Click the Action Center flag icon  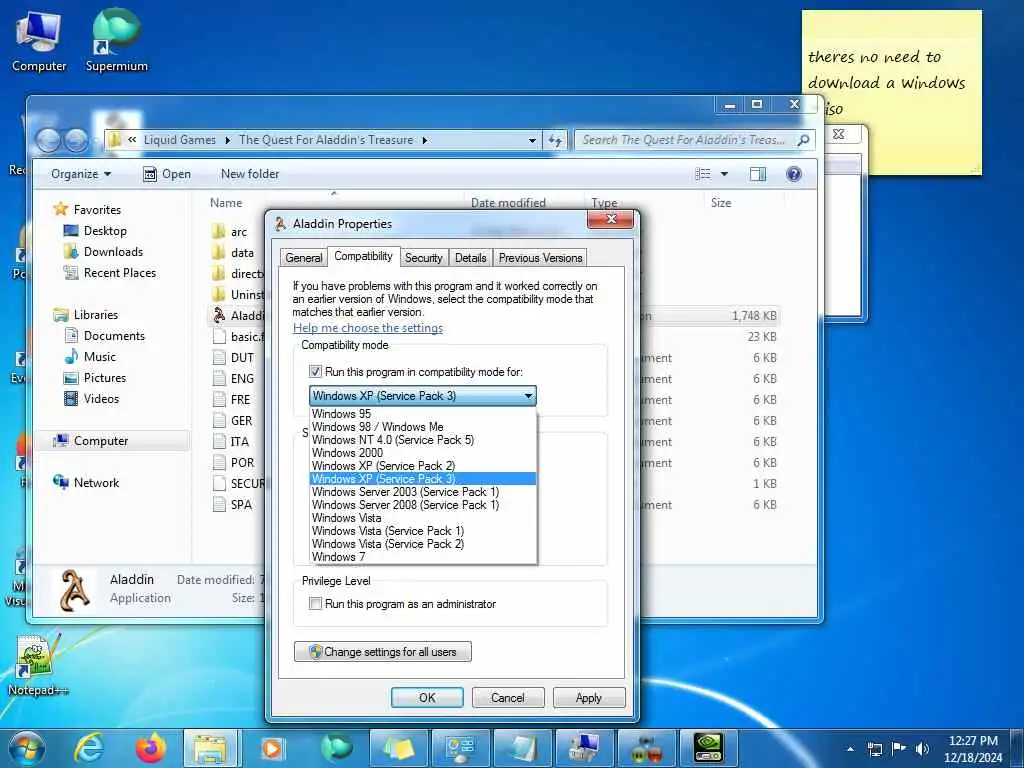point(899,749)
